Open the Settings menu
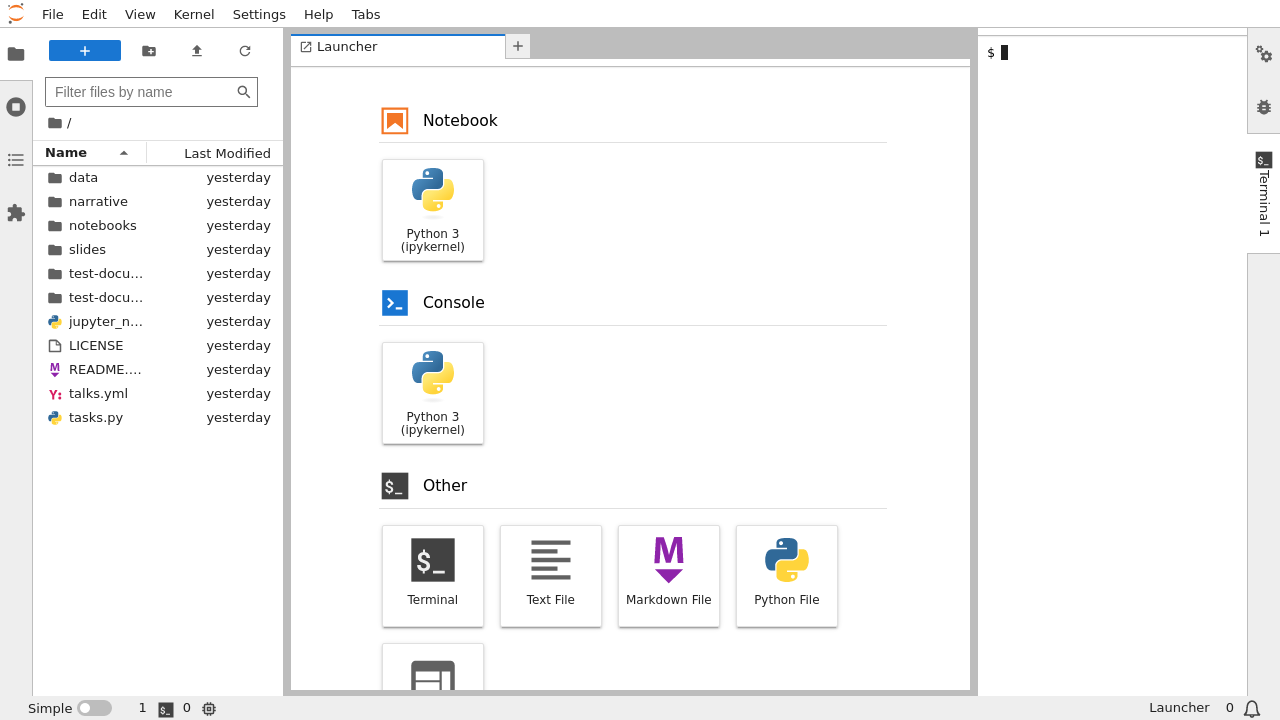1280x720 pixels. 259,14
